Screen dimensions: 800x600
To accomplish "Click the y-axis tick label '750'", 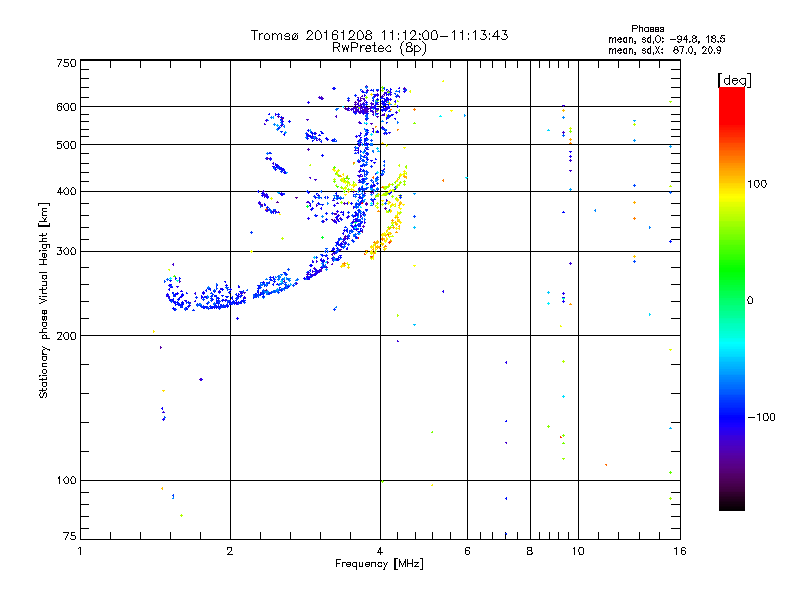I will click(66, 63).
